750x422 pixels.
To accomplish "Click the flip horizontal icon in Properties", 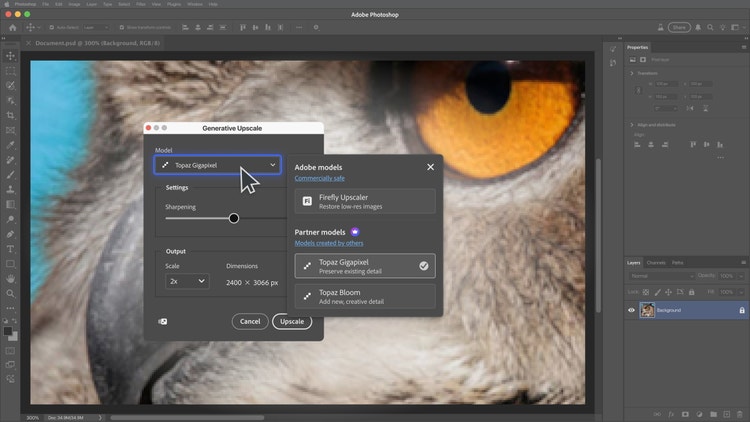I will (x=690, y=109).
